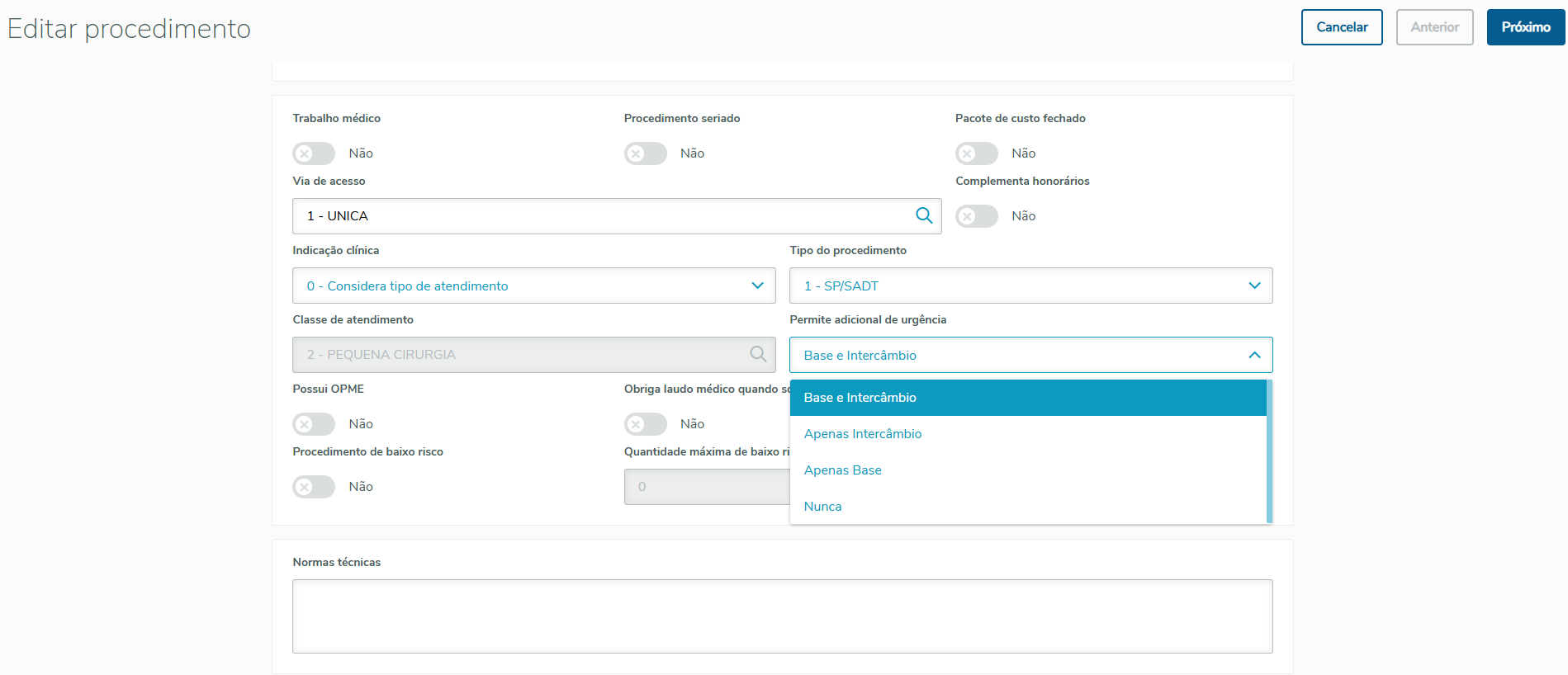Collapse the Permite adicional de urgência dropdown
Image resolution: width=1568 pixels, height=675 pixels.
tap(1254, 355)
